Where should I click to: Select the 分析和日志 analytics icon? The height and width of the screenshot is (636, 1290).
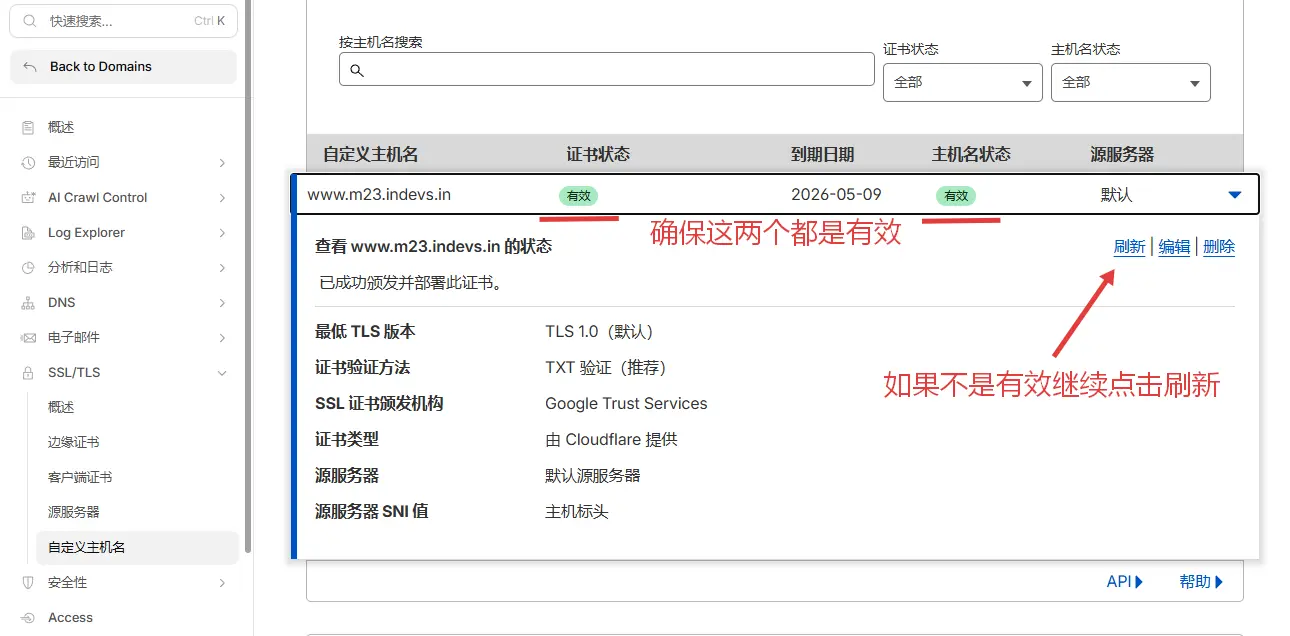tap(29, 267)
